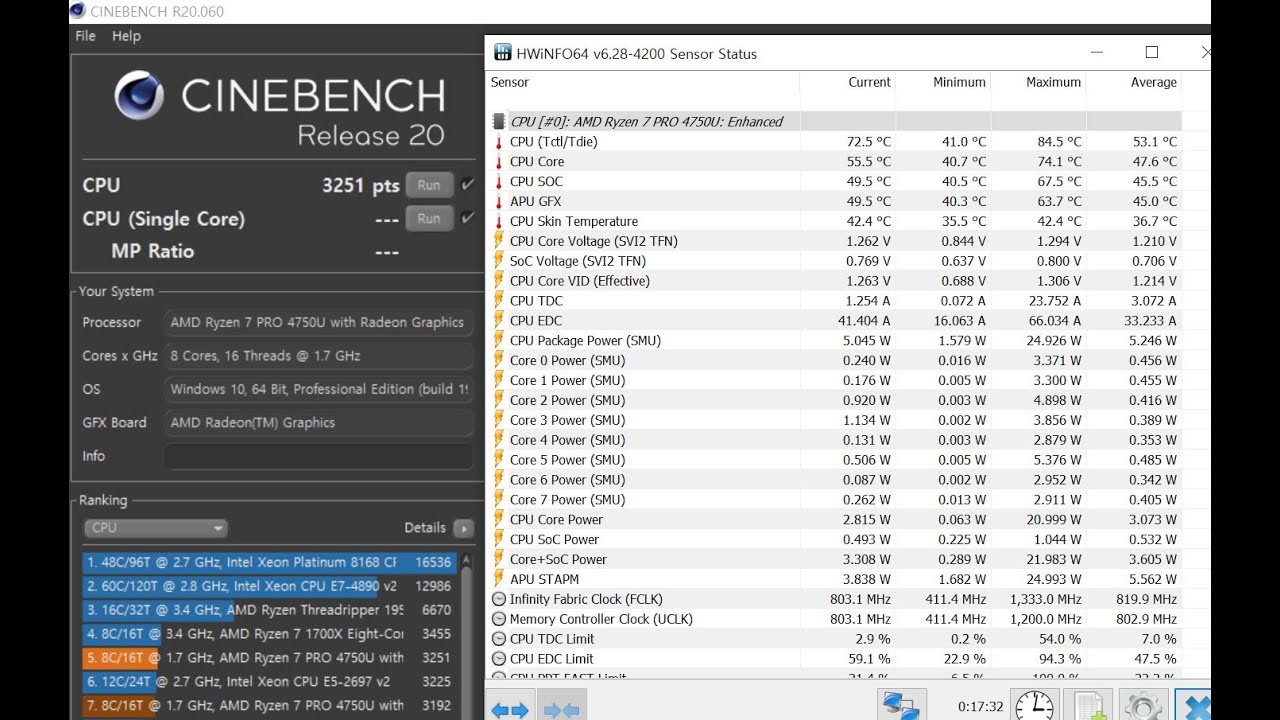
Task: Click lightning icon beside CPU EDC row
Action: [499, 321]
